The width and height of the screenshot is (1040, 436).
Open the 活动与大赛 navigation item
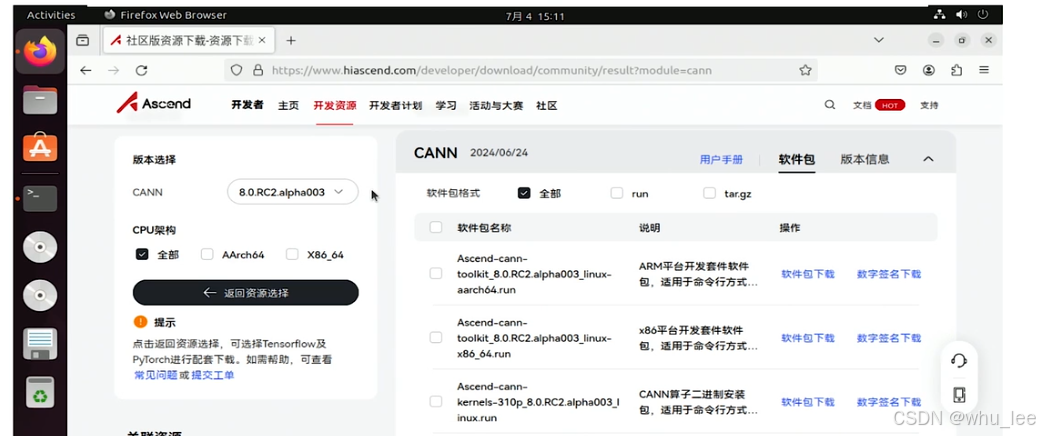pos(496,106)
